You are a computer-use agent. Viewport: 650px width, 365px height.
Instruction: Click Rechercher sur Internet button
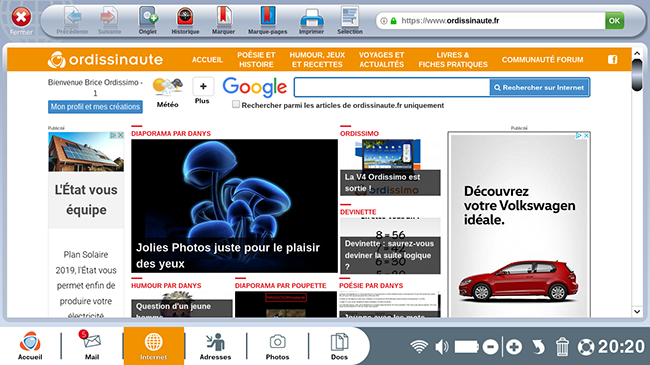pos(539,88)
